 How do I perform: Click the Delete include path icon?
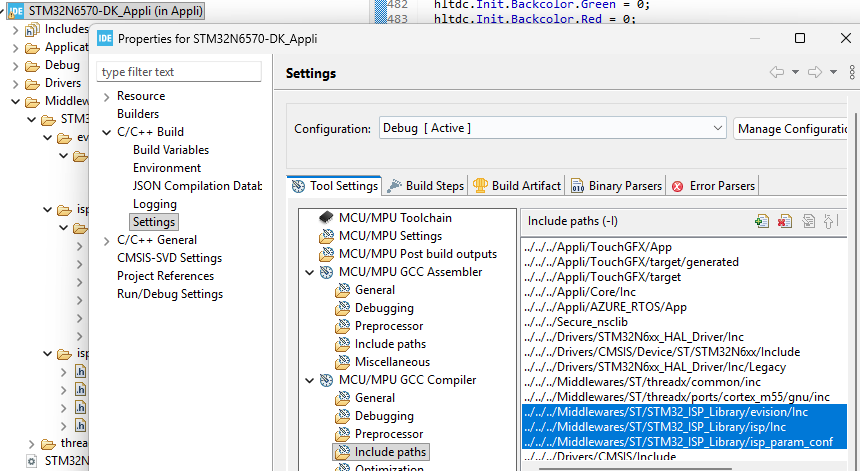(785, 221)
